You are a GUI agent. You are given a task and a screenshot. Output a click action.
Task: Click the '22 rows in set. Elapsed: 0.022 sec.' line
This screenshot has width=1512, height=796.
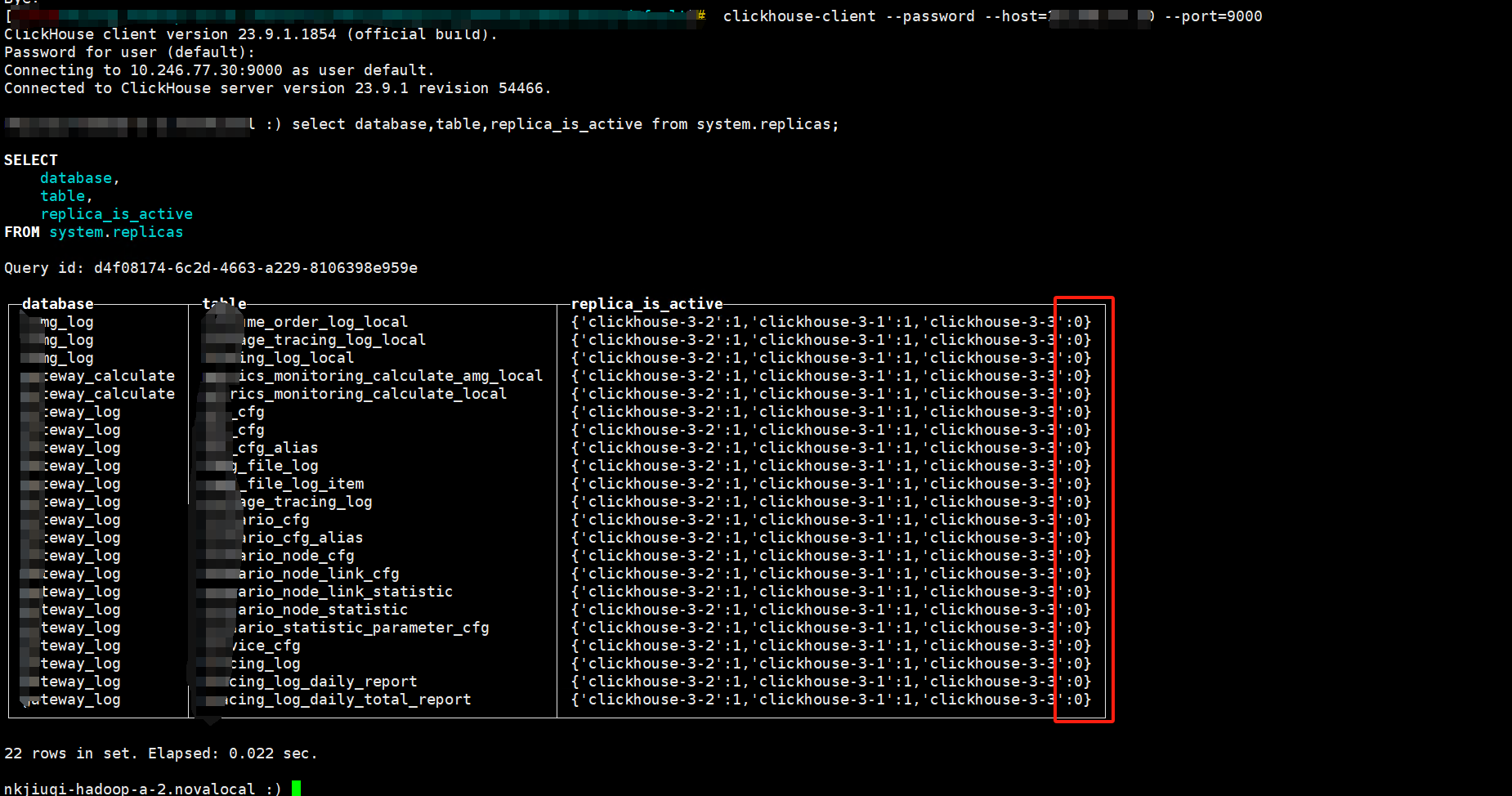coord(161,754)
